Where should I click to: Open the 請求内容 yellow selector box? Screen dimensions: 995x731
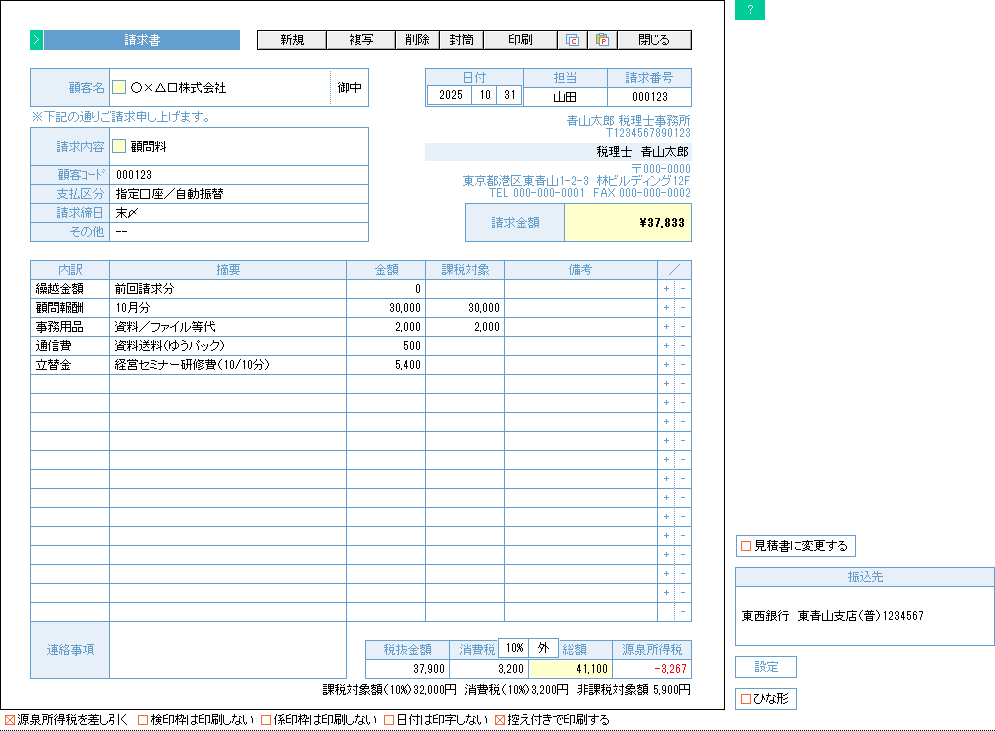tap(119, 146)
